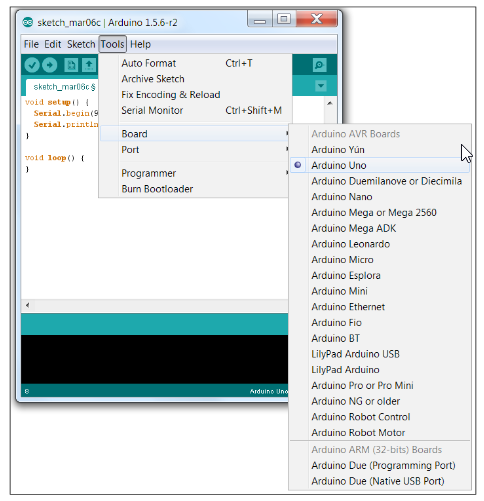The height and width of the screenshot is (501, 484).
Task: Pick Arduino Nano board
Action: [380, 197]
